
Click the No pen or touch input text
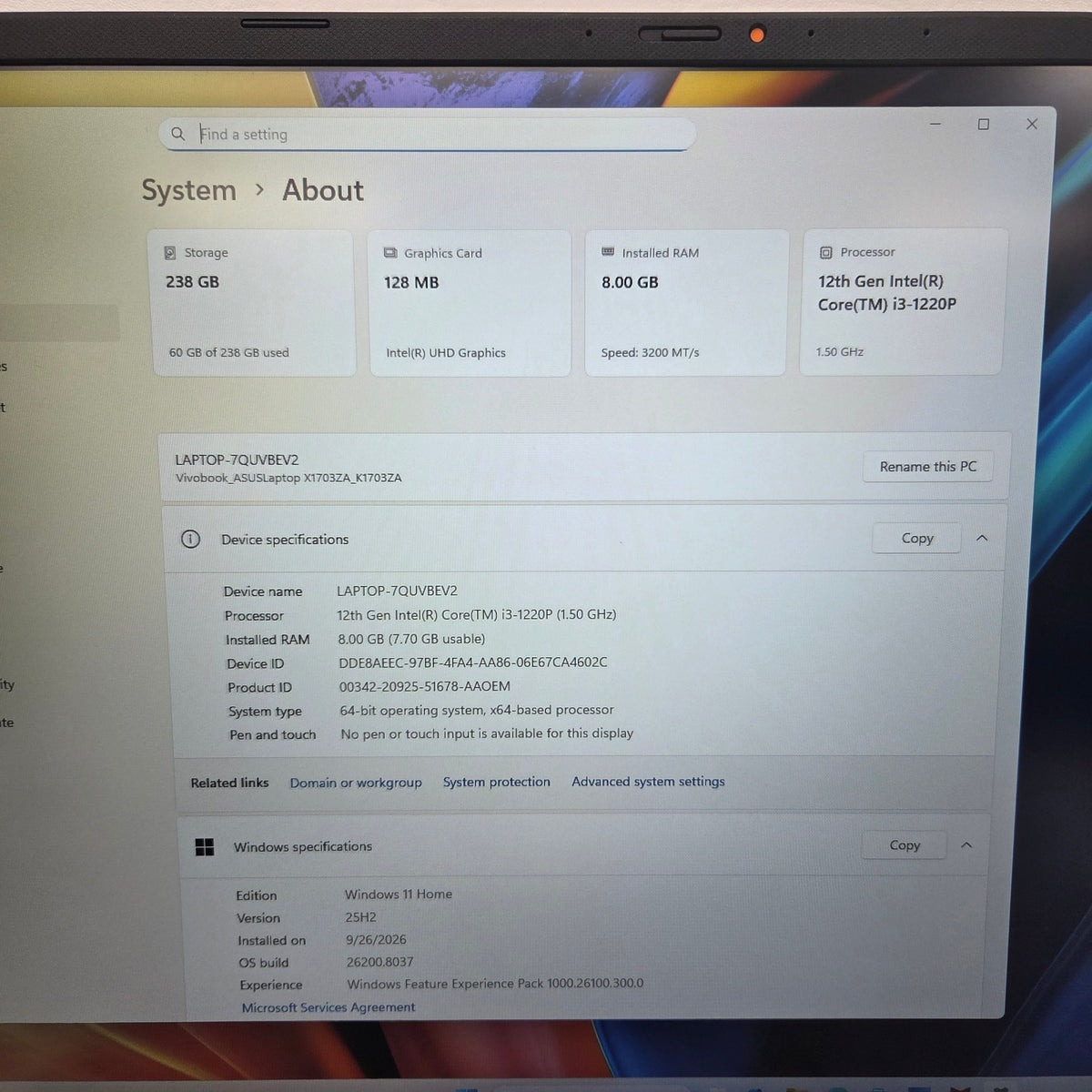pos(487,733)
